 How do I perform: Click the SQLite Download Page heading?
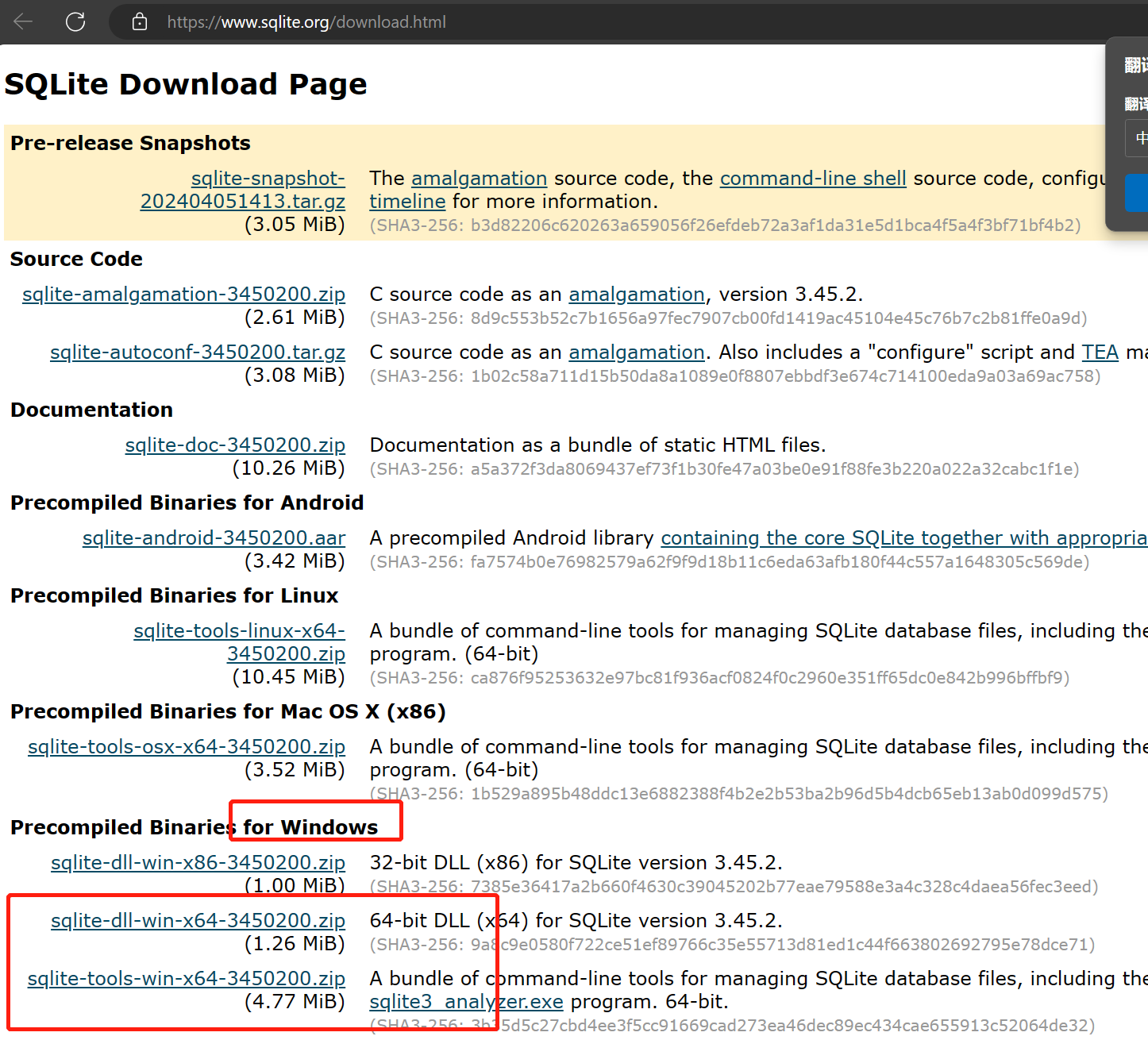tap(186, 84)
